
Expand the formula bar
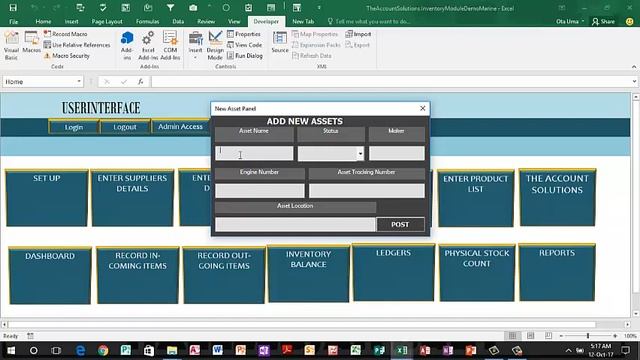[634, 82]
